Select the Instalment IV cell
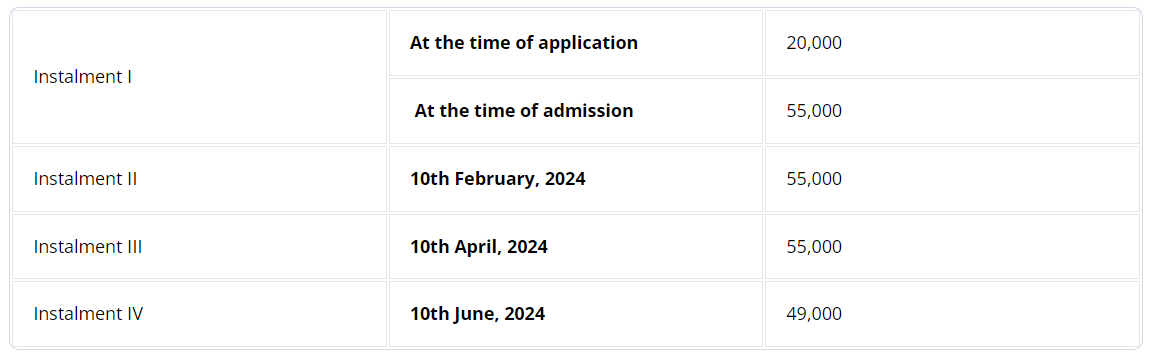The width and height of the screenshot is (1155, 362). click(x=200, y=314)
